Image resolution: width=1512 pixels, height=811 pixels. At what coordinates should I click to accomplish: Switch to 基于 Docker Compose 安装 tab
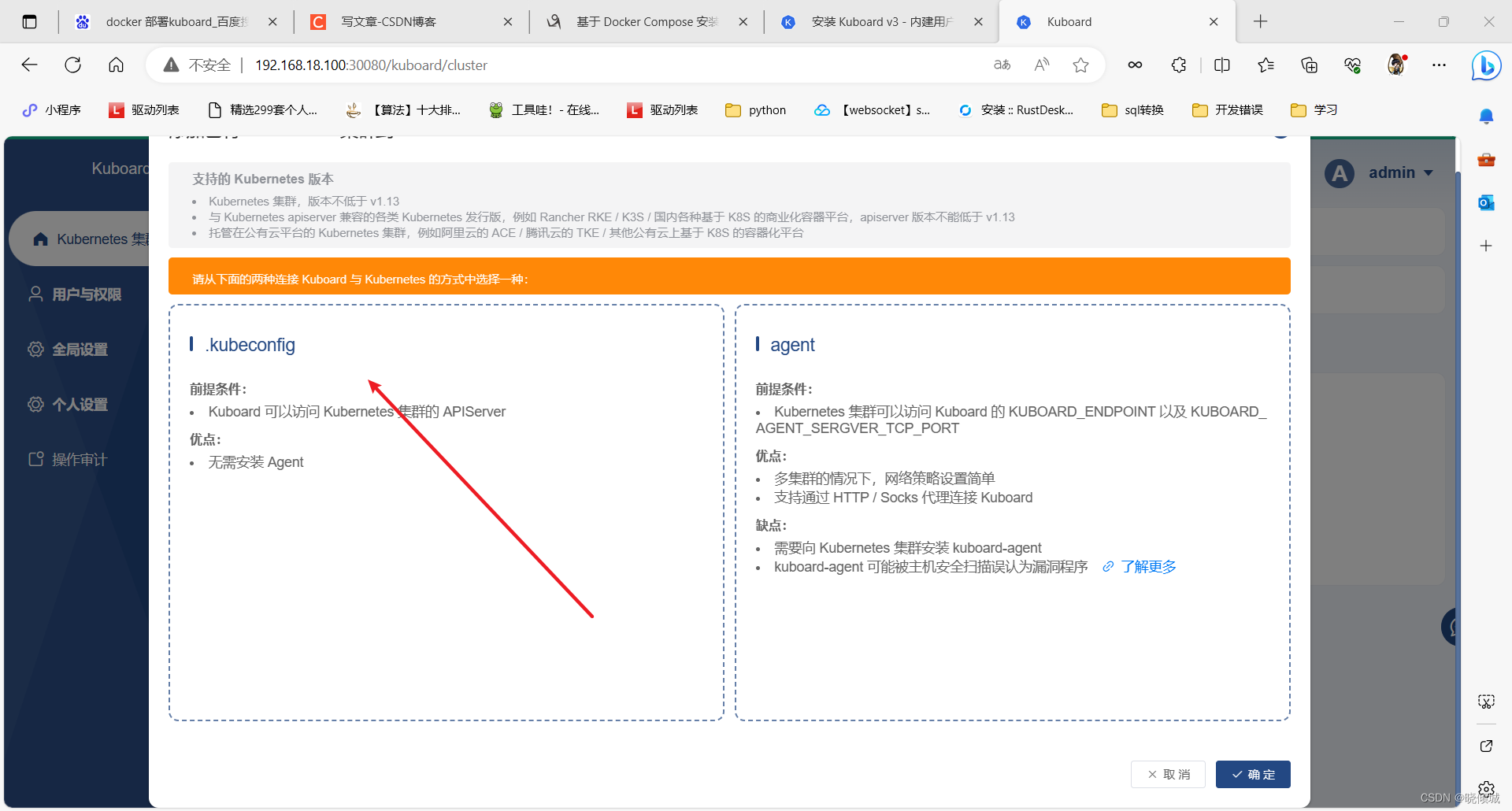click(x=647, y=22)
